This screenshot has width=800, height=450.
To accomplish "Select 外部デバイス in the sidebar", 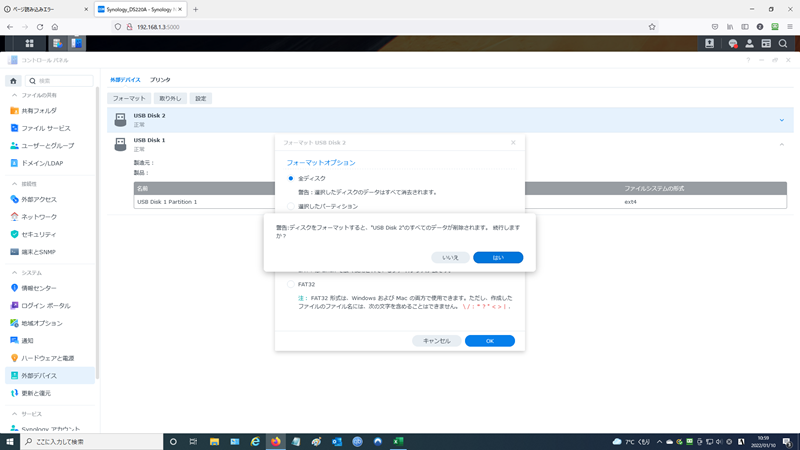I will click(x=50, y=376).
